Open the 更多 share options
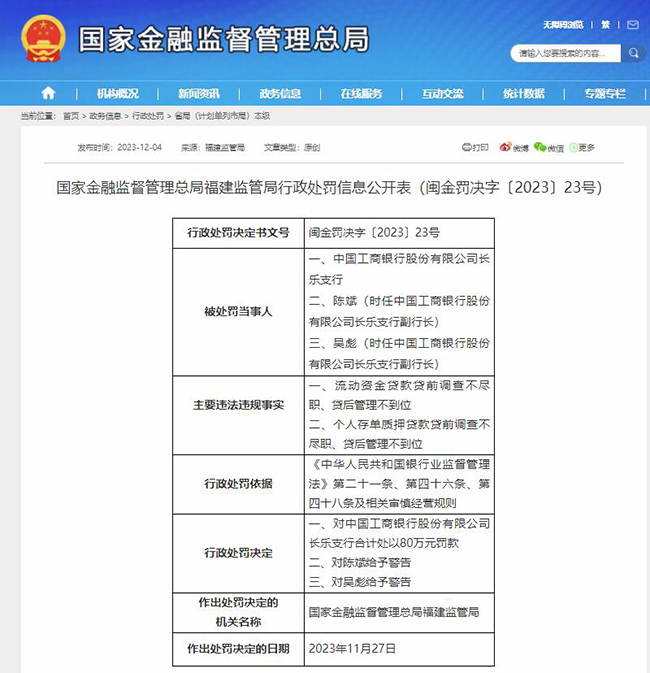The width and height of the screenshot is (650, 673). tap(582, 147)
